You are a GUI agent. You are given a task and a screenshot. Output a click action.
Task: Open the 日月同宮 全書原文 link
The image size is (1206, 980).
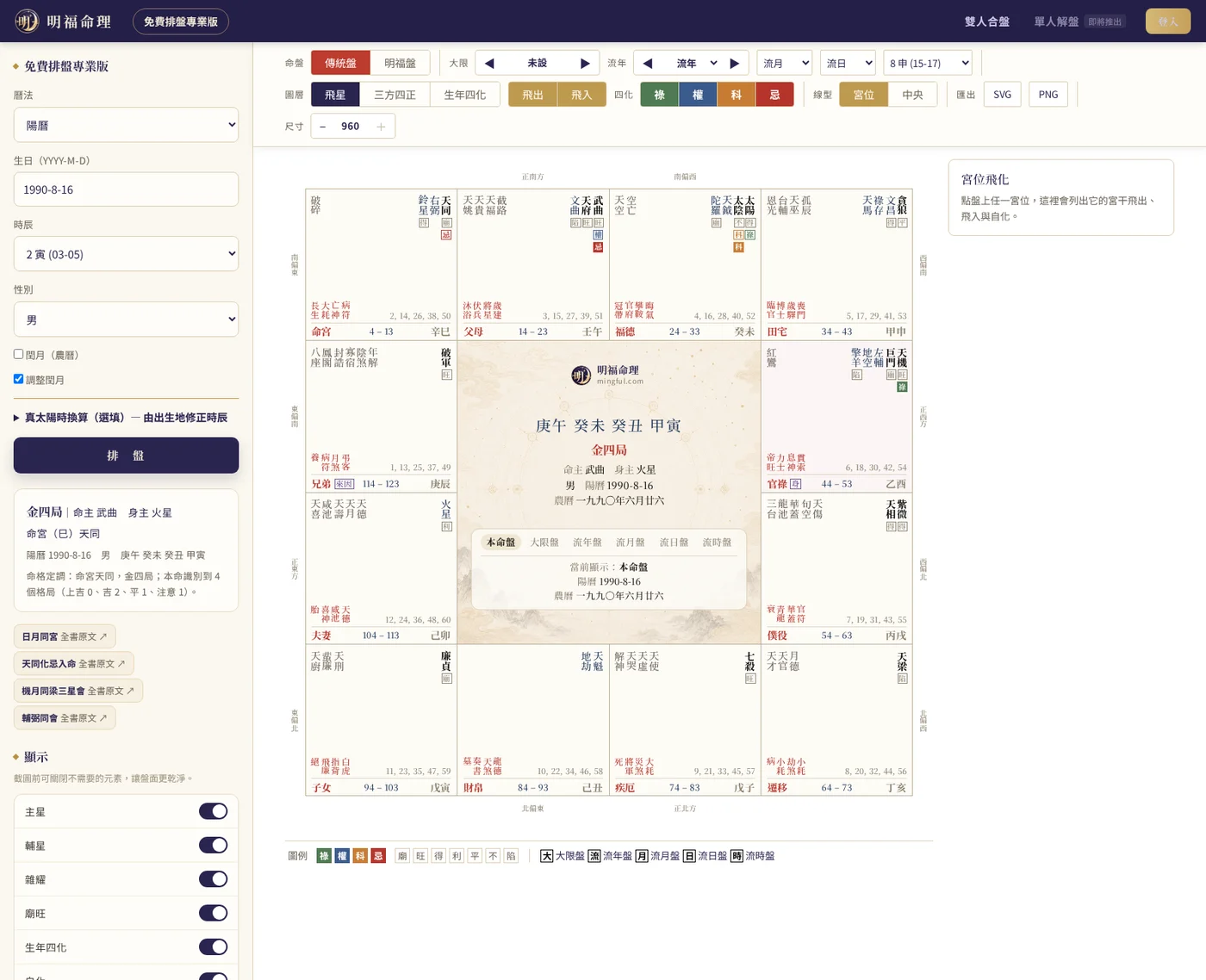pos(65,636)
